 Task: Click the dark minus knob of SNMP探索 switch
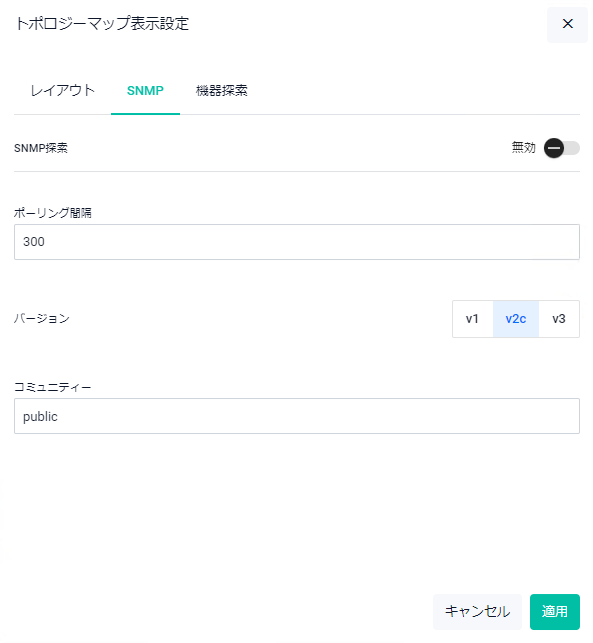click(x=554, y=148)
